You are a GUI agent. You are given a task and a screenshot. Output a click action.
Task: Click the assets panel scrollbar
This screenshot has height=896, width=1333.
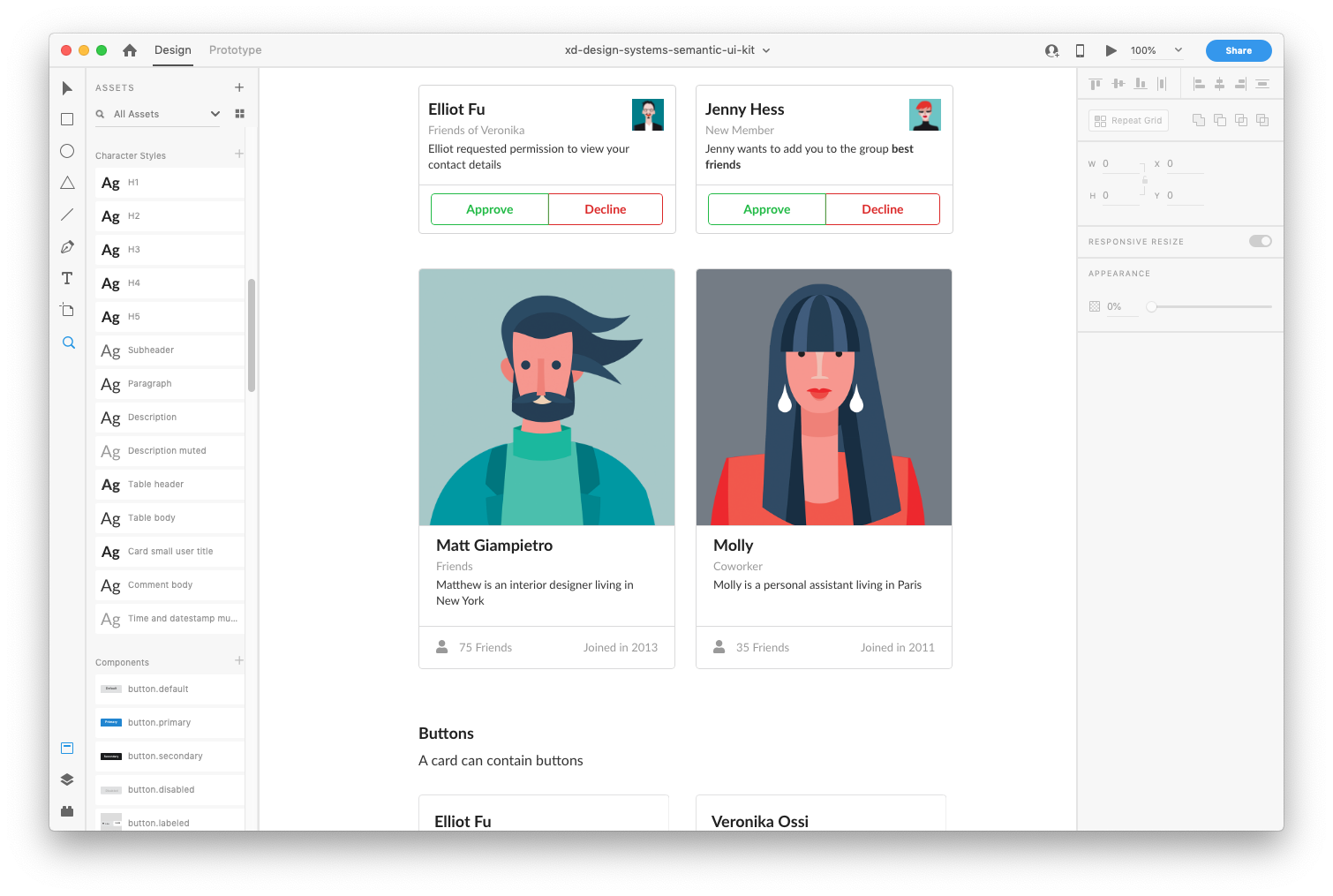click(x=252, y=335)
